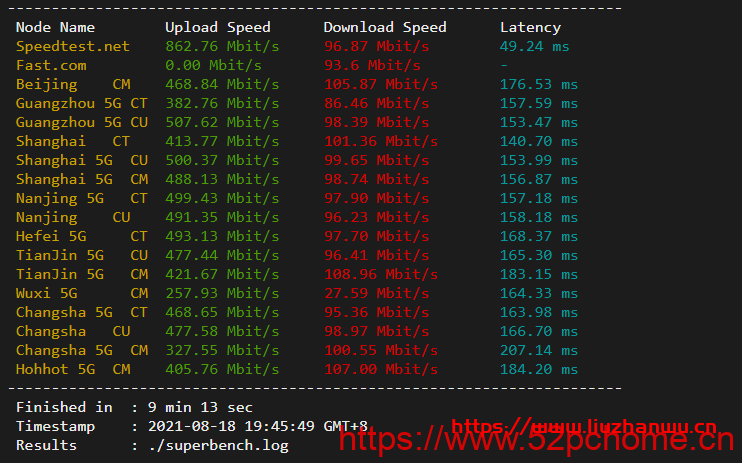Click upload value 468.84 Mbit/s
Viewport: 742px width, 463px height.
(x=222, y=84)
